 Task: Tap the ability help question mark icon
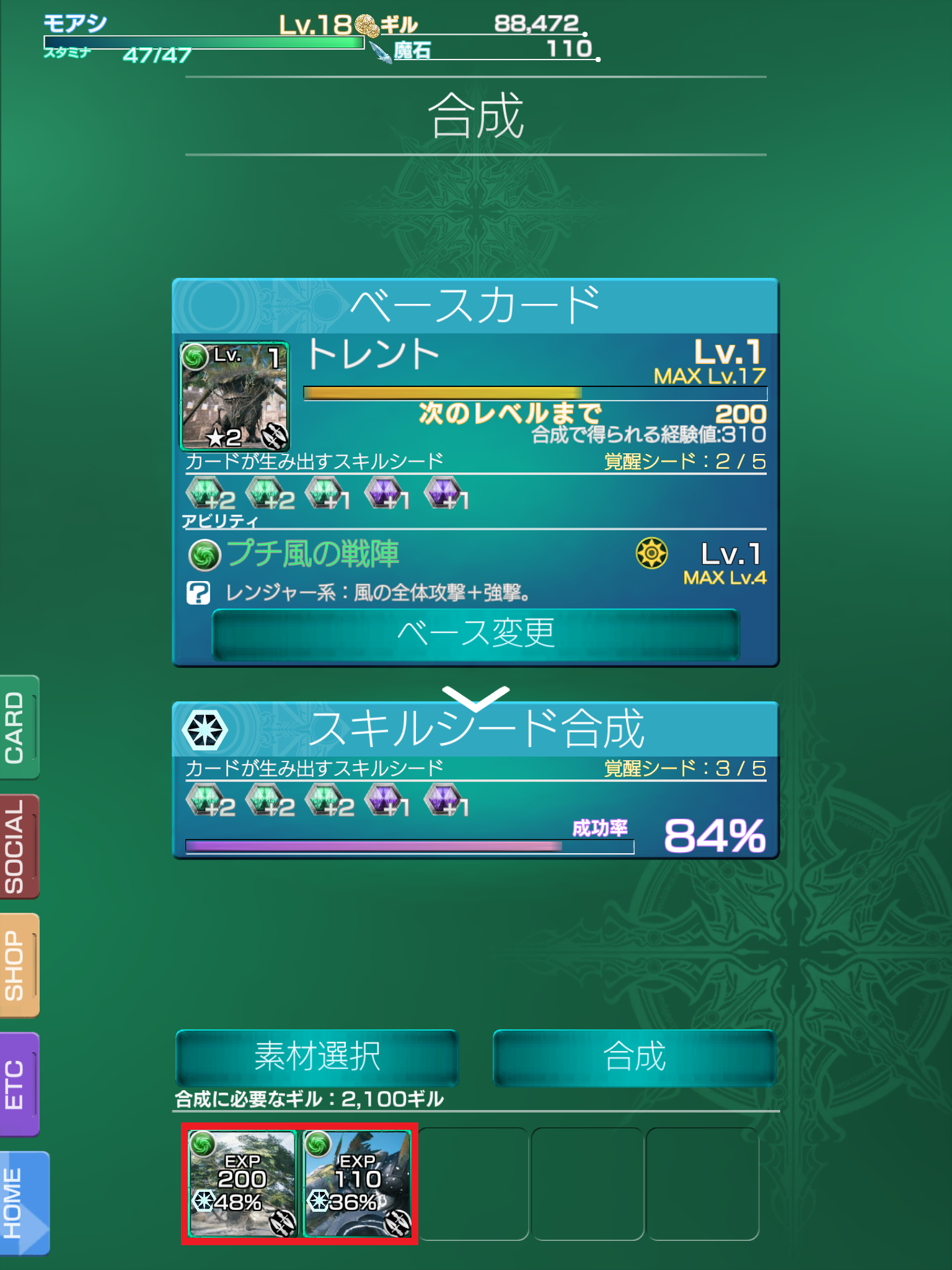(198, 593)
